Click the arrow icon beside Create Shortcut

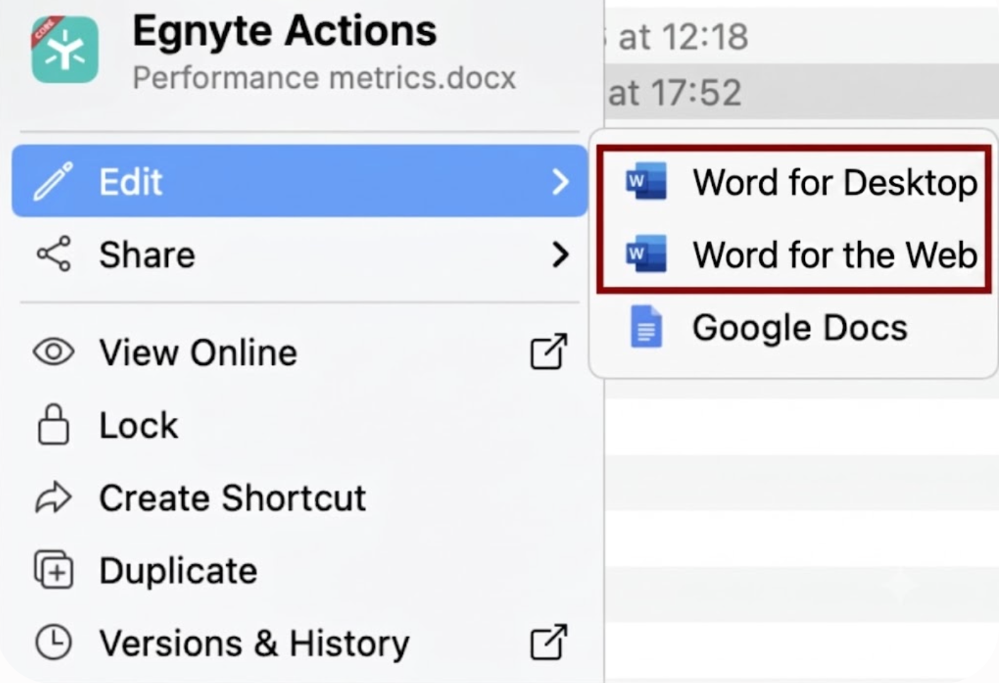[54, 498]
